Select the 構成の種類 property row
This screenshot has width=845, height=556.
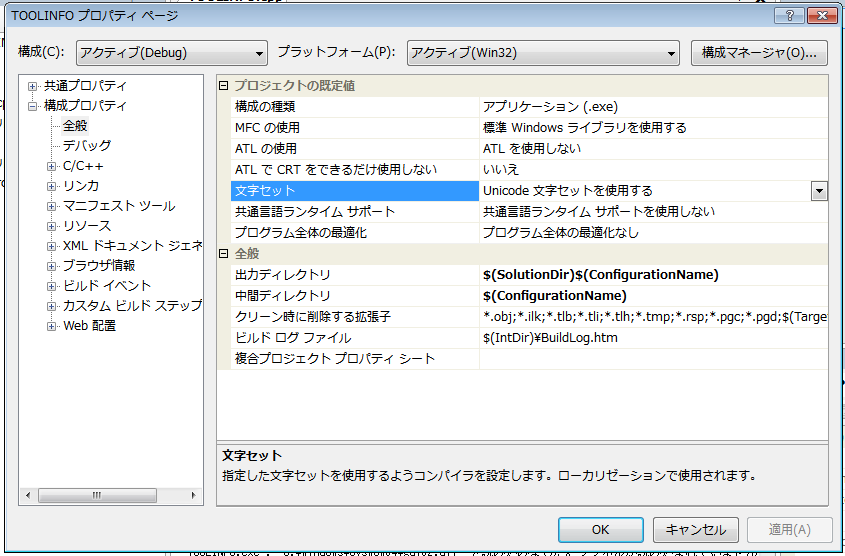[x=355, y=107]
